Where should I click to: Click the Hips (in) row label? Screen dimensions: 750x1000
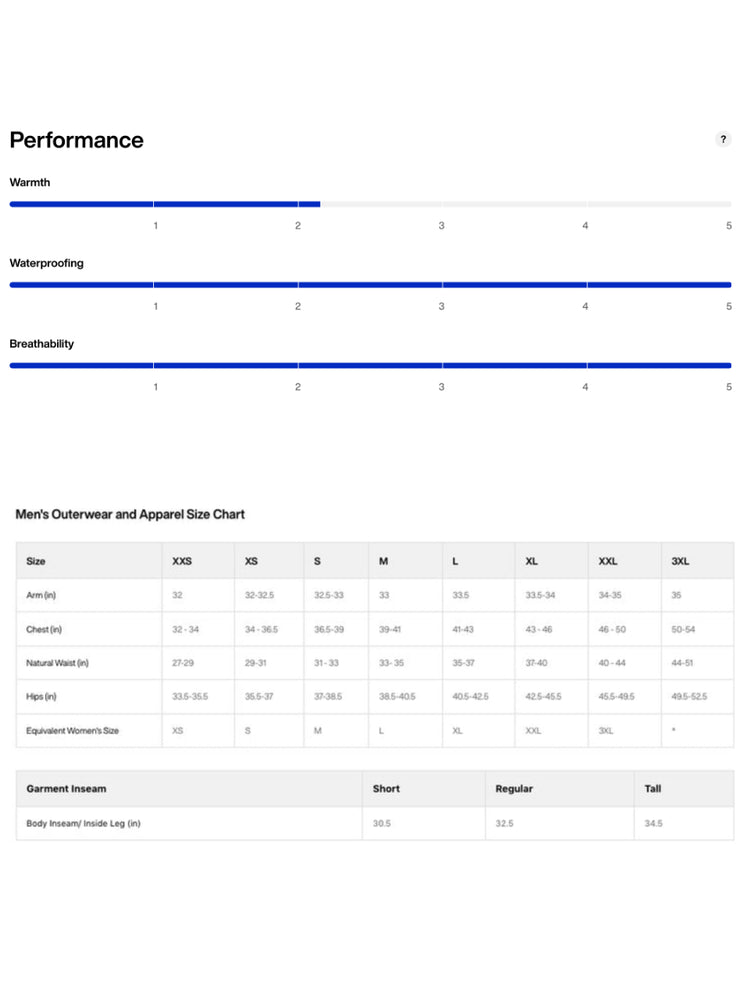click(x=41, y=696)
